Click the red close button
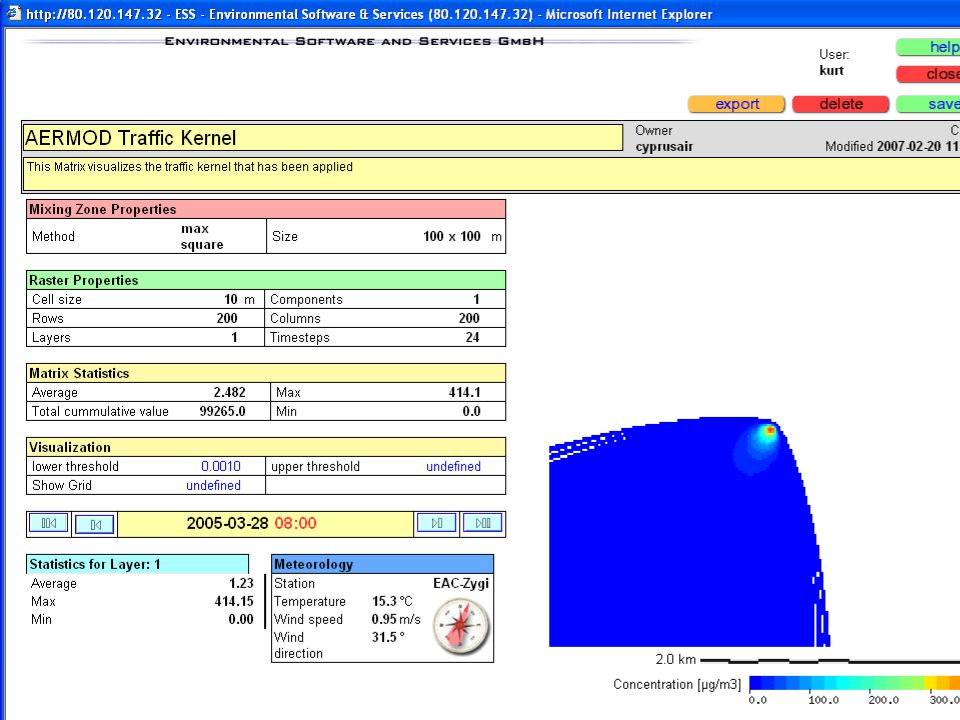The image size is (960, 720). pyautogui.click(x=928, y=74)
